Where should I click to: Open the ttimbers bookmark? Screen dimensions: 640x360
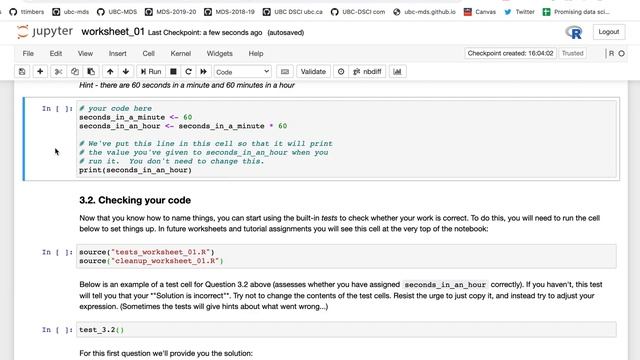[x=27, y=12]
